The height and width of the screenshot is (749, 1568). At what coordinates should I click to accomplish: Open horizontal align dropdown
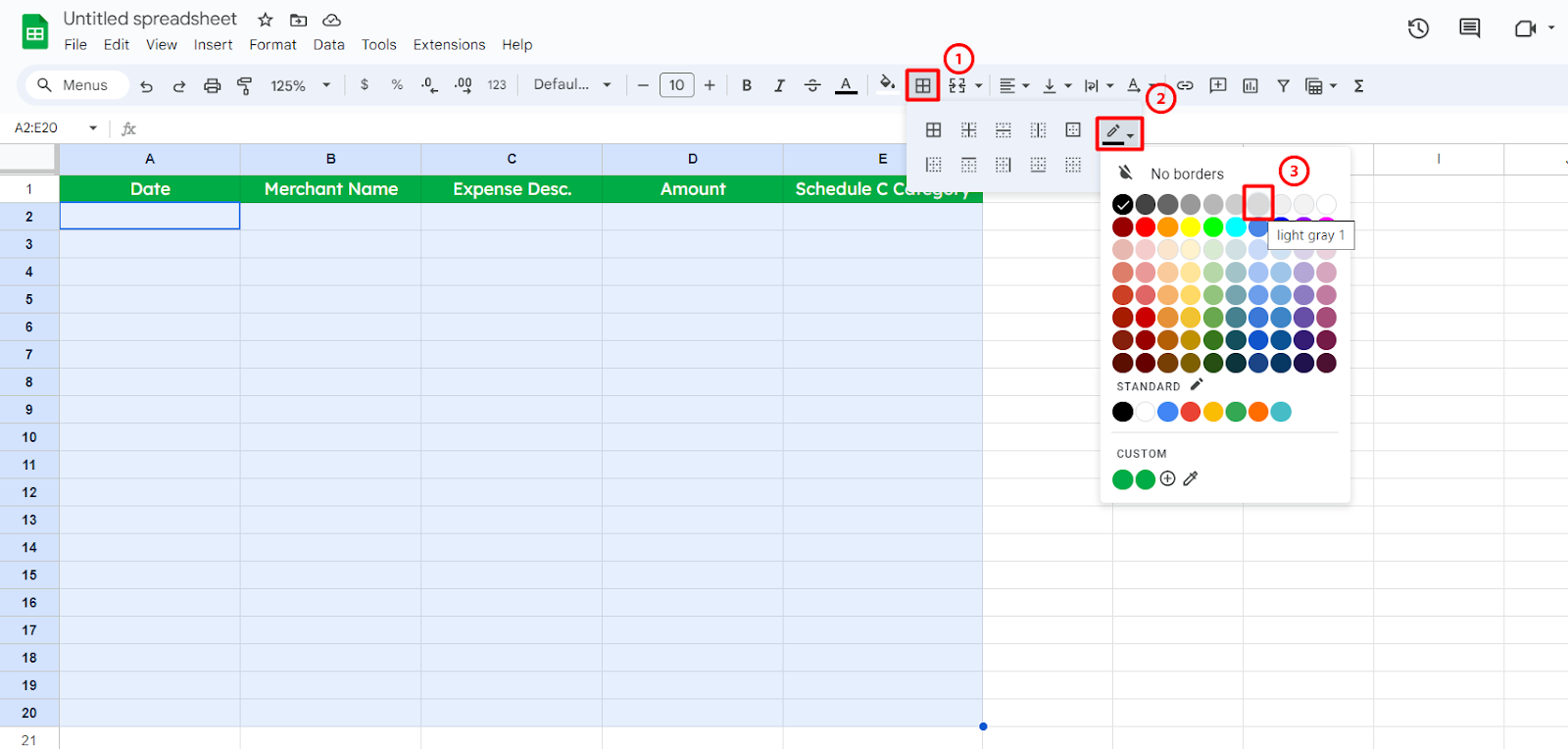[x=1014, y=86]
